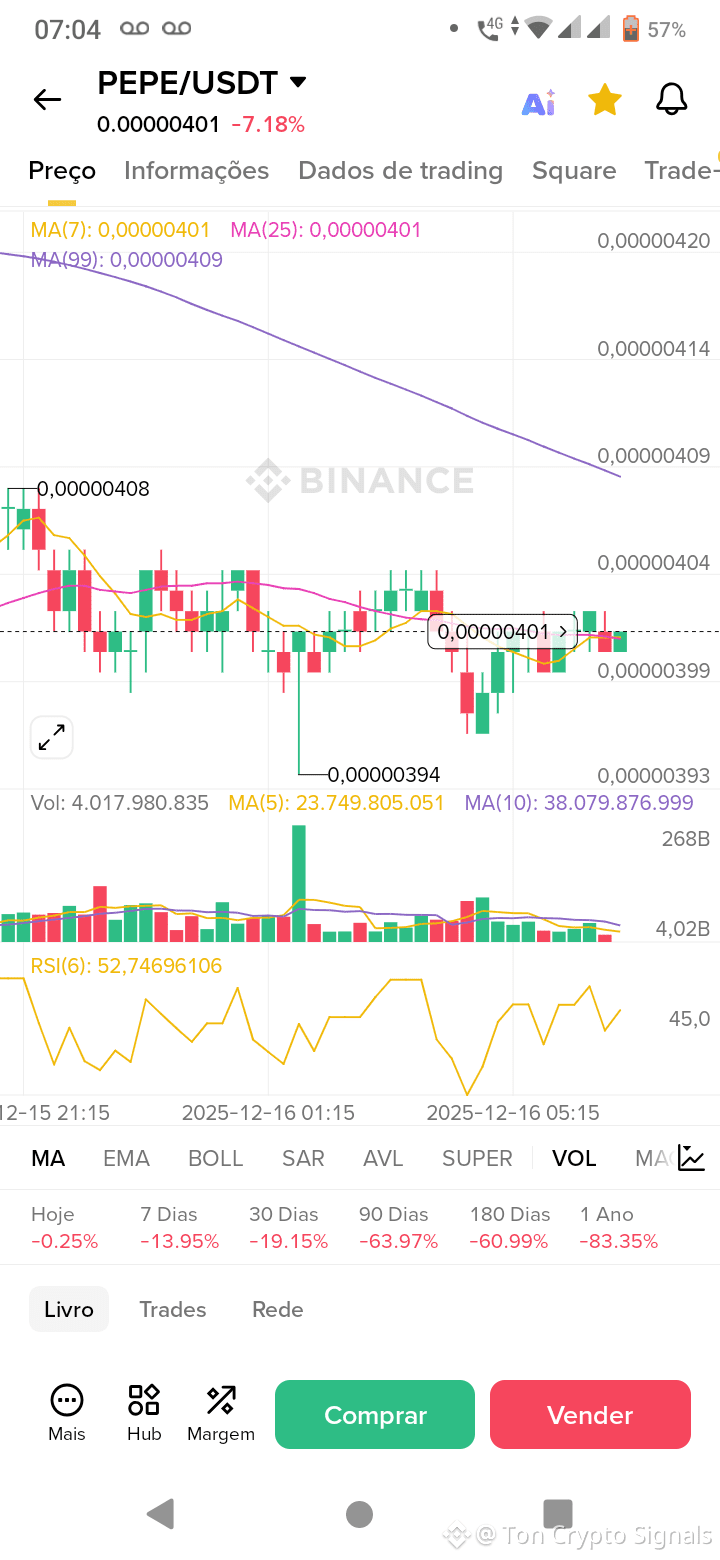Viewport: 720px width, 1560px height.
Task: Tap the battery status icon
Action: point(631,29)
